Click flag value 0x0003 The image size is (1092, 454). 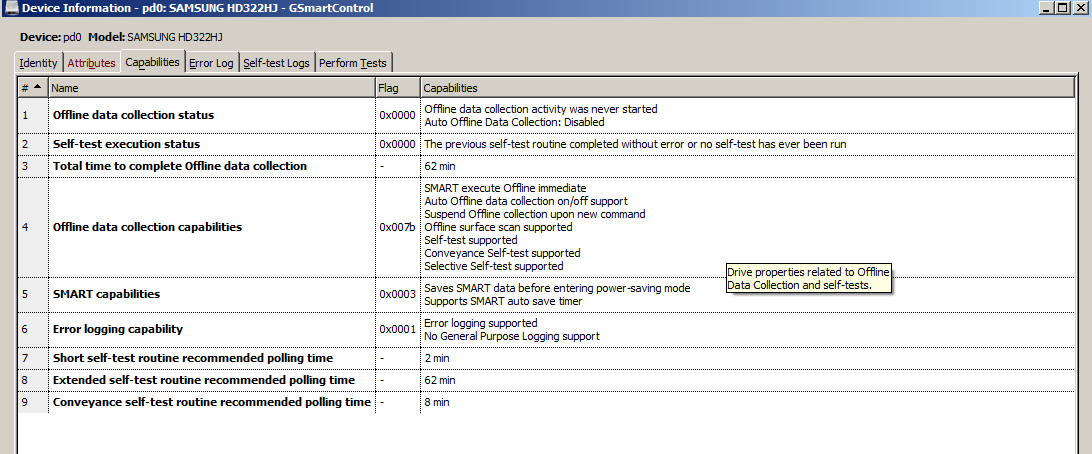coord(397,295)
